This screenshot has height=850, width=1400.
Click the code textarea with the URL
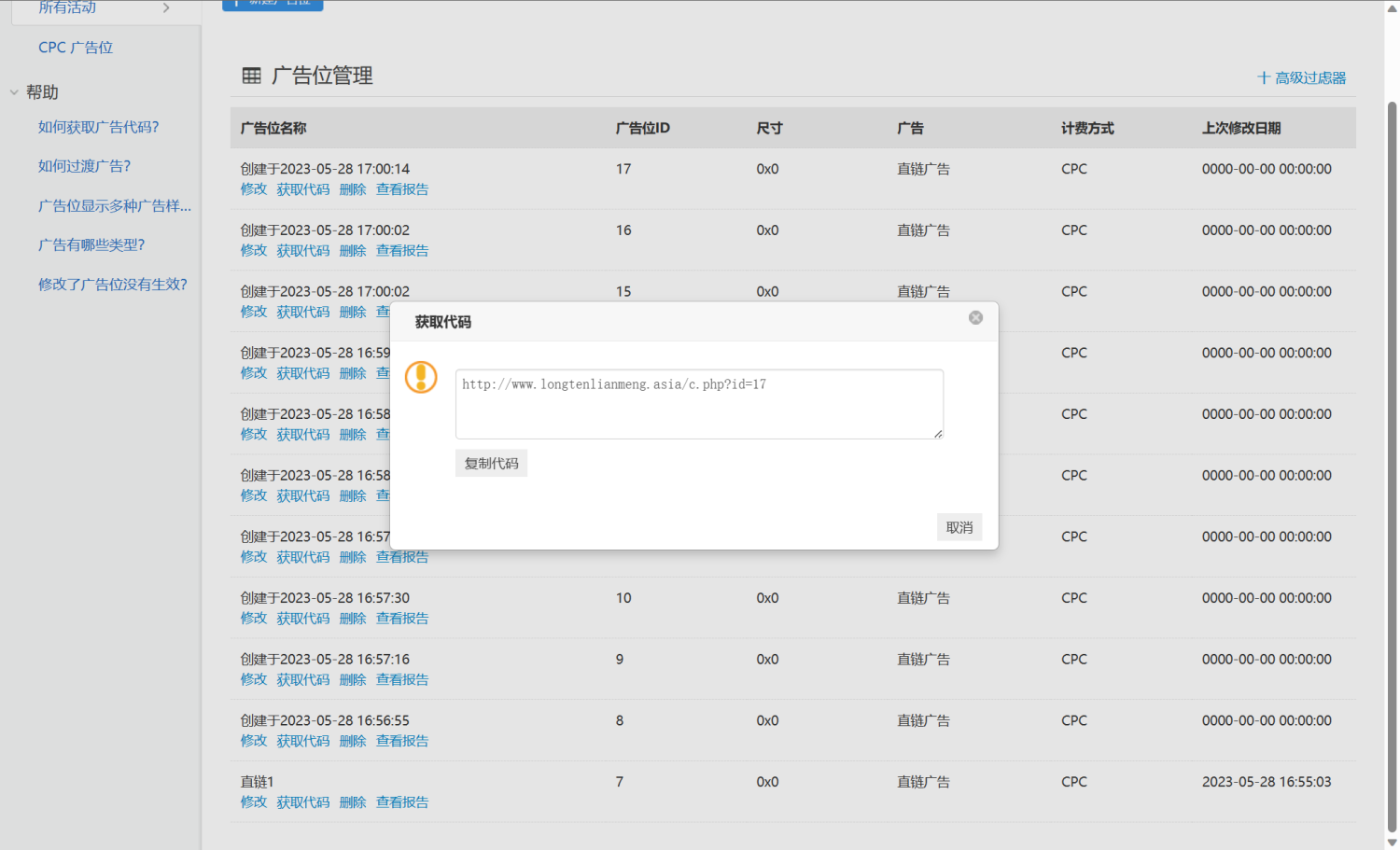pos(699,404)
